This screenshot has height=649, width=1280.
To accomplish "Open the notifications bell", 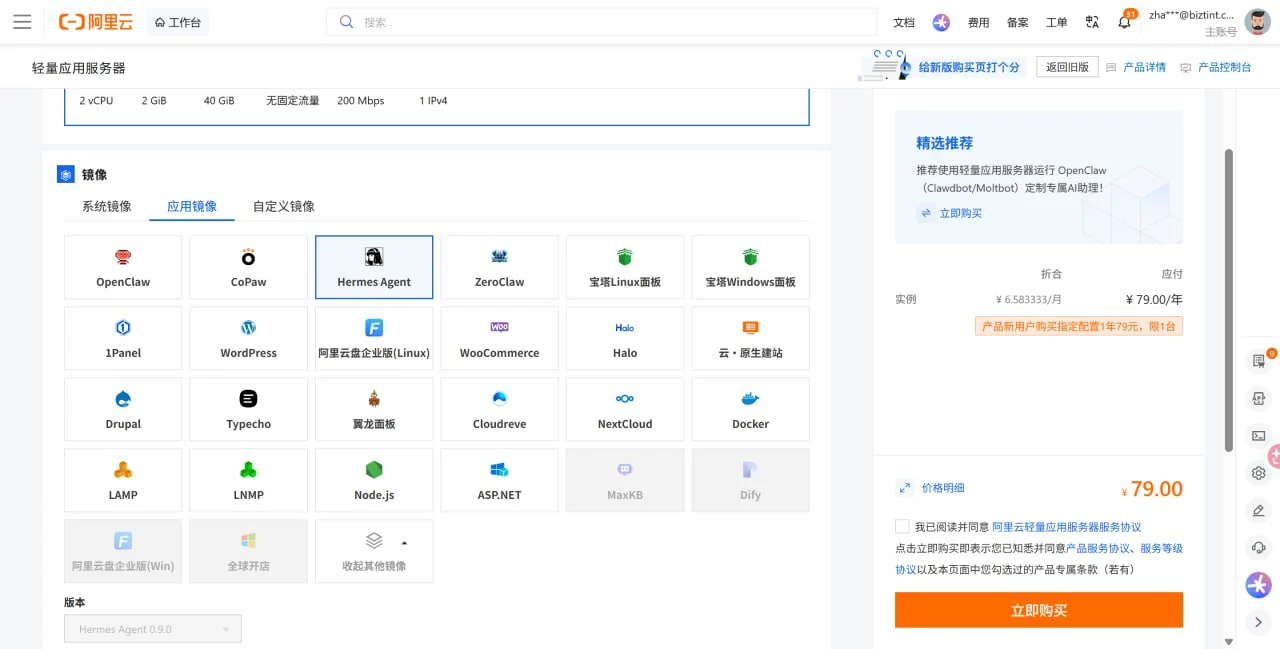I will (x=1124, y=22).
